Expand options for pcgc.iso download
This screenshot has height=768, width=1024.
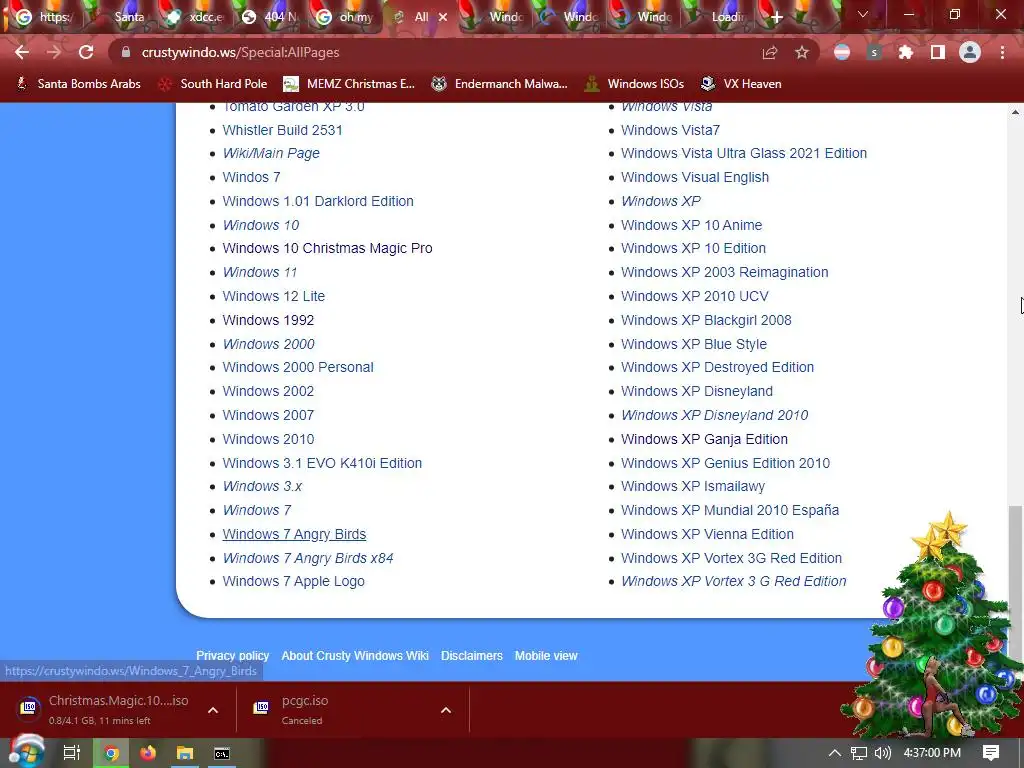[446, 710]
